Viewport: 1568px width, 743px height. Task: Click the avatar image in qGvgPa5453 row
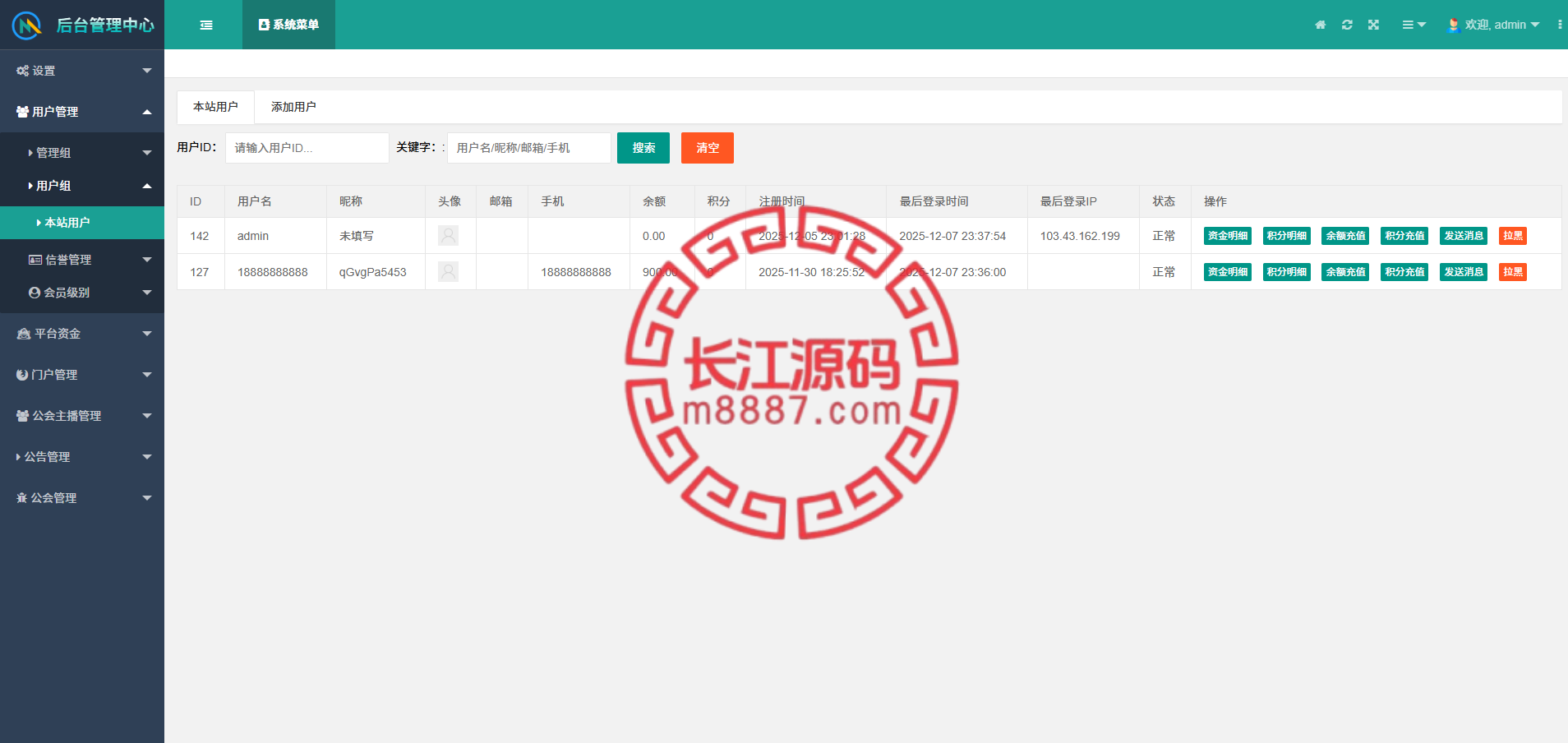[x=449, y=272]
